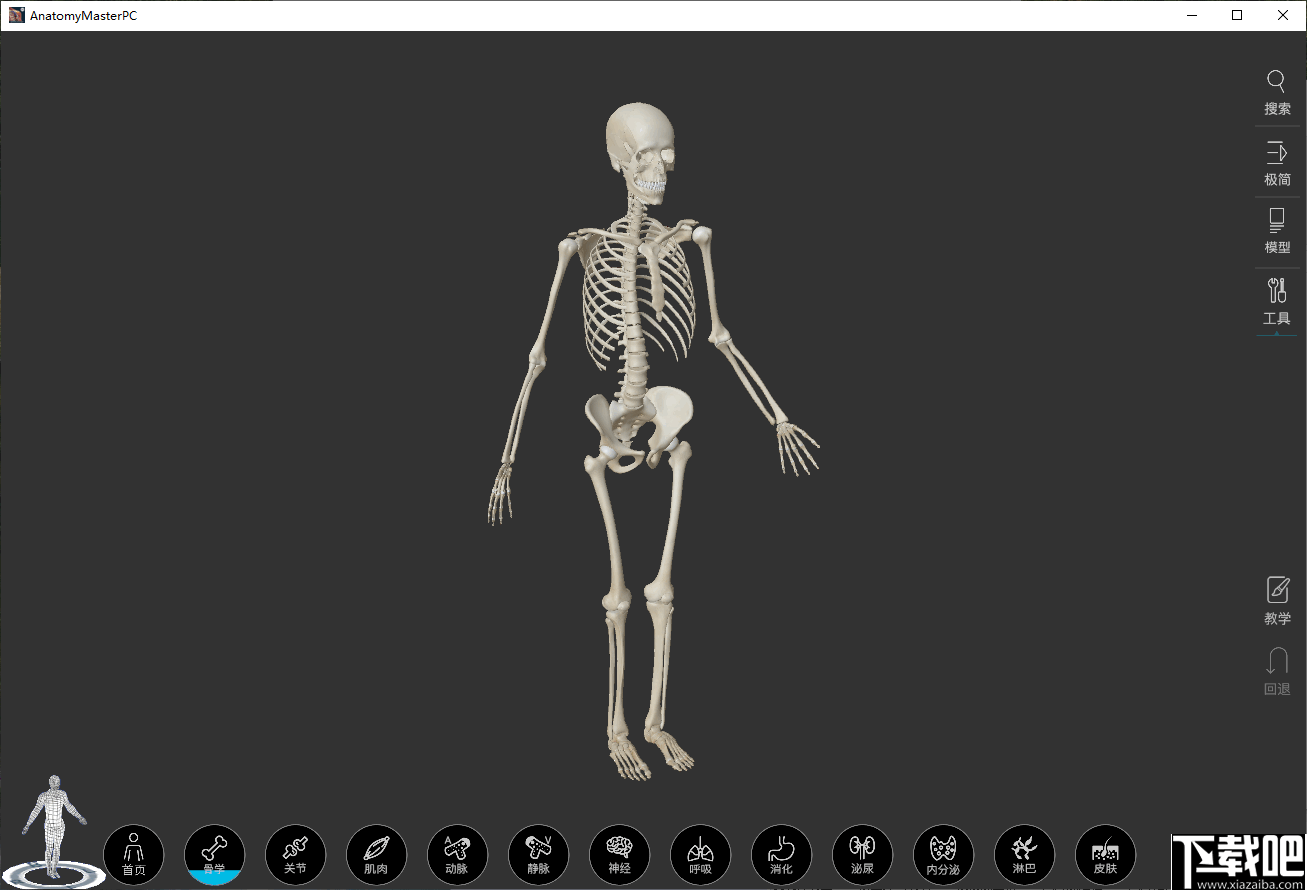This screenshot has height=890, width=1307.
Task: View the 消化 digestive system
Action: pyautogui.click(x=781, y=854)
